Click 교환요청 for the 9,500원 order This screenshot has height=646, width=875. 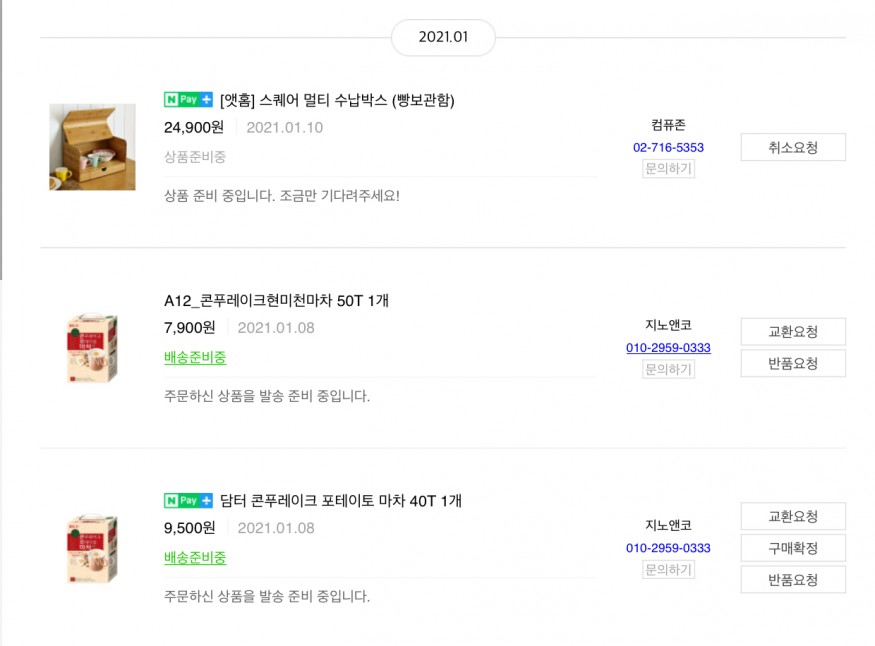pos(793,517)
